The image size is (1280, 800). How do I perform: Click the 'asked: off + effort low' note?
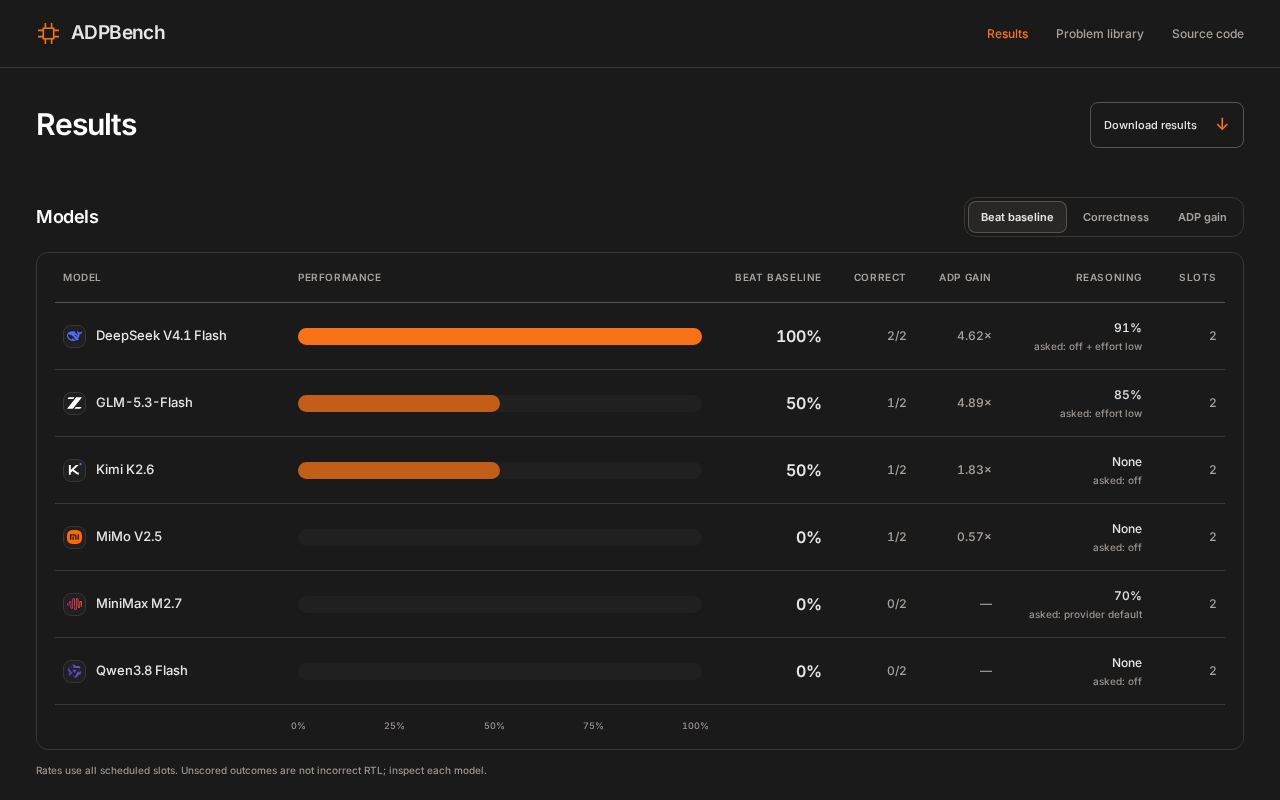(1088, 347)
